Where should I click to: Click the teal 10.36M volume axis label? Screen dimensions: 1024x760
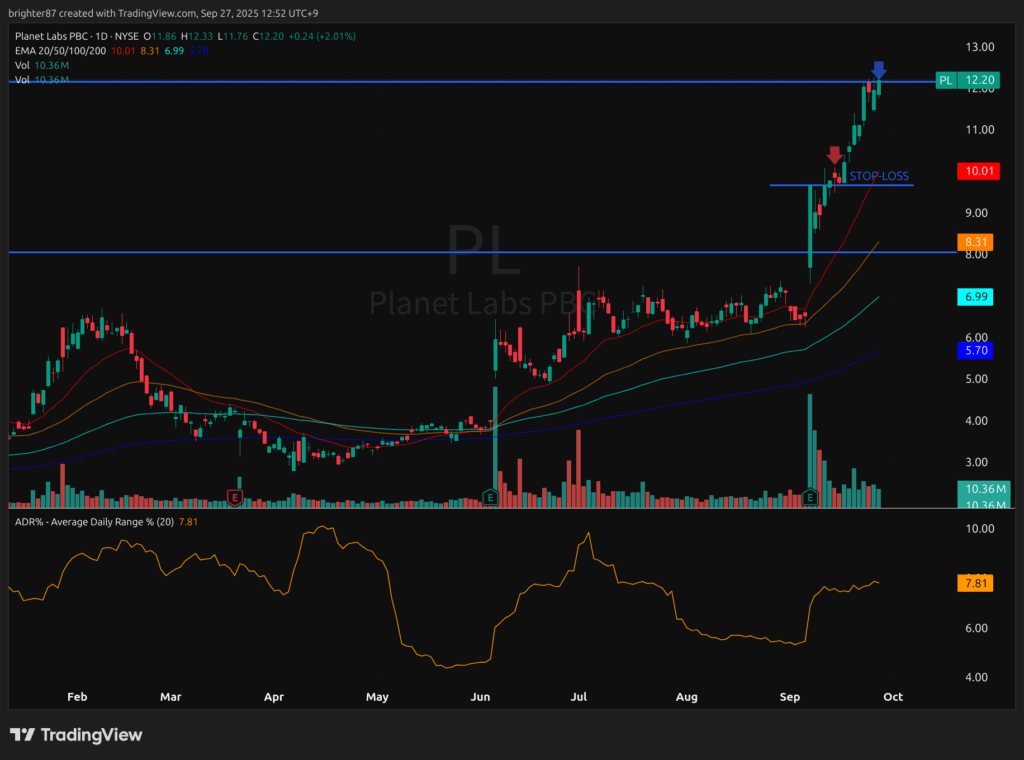point(984,489)
